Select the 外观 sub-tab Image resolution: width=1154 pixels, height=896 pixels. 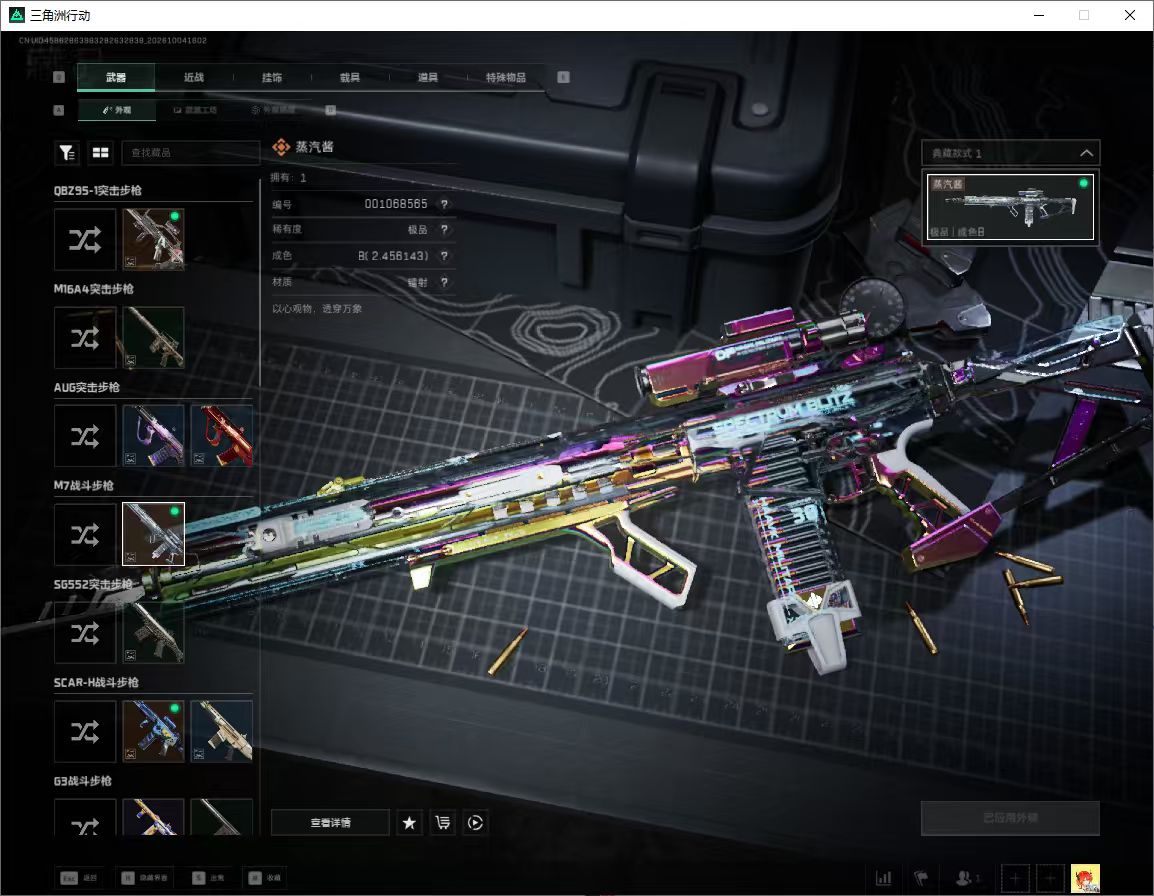(116, 110)
